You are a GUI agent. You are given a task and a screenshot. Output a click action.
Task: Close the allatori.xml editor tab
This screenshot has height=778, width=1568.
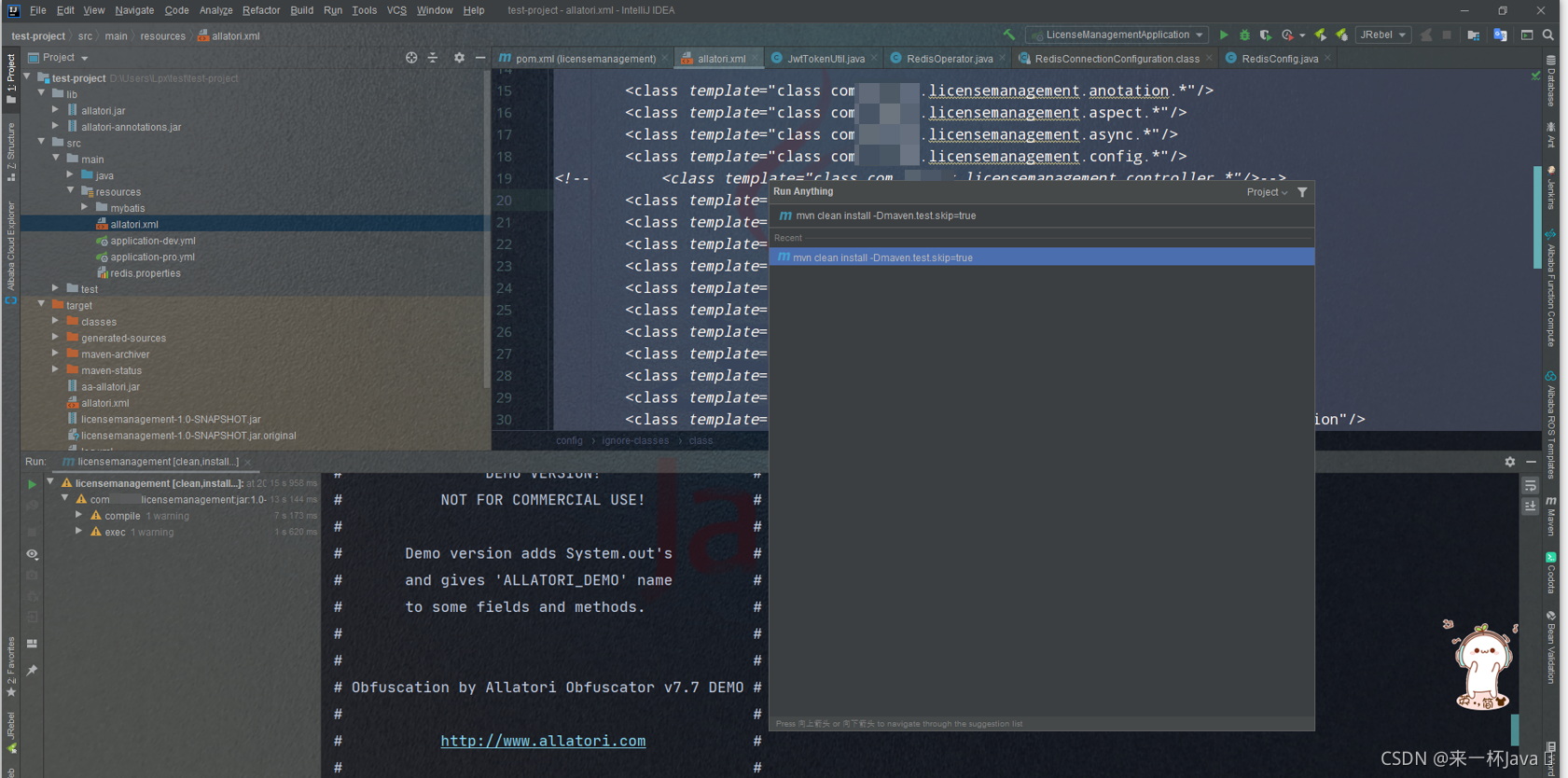point(755,58)
